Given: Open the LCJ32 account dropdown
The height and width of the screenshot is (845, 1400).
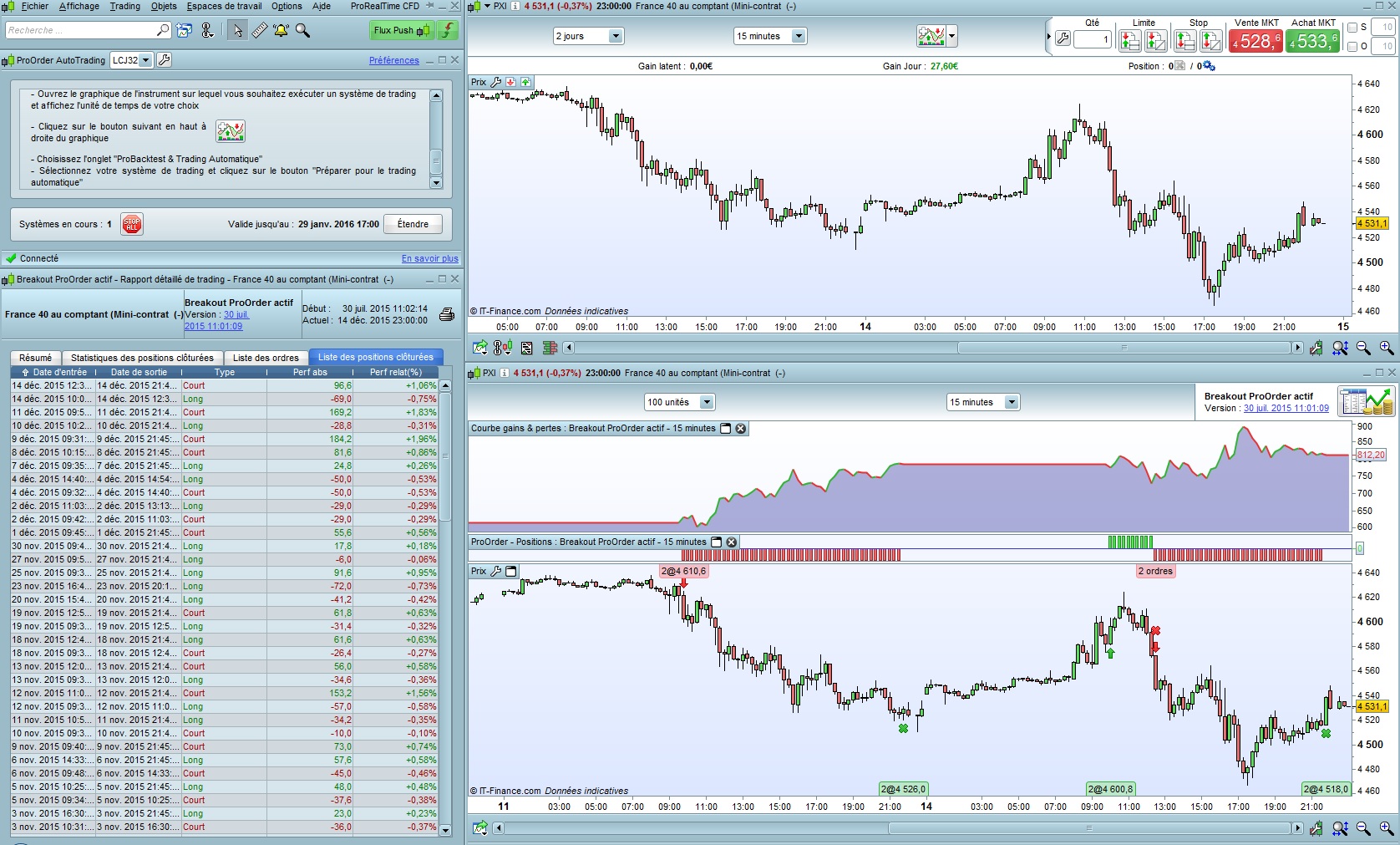Looking at the screenshot, I should click(x=132, y=60).
